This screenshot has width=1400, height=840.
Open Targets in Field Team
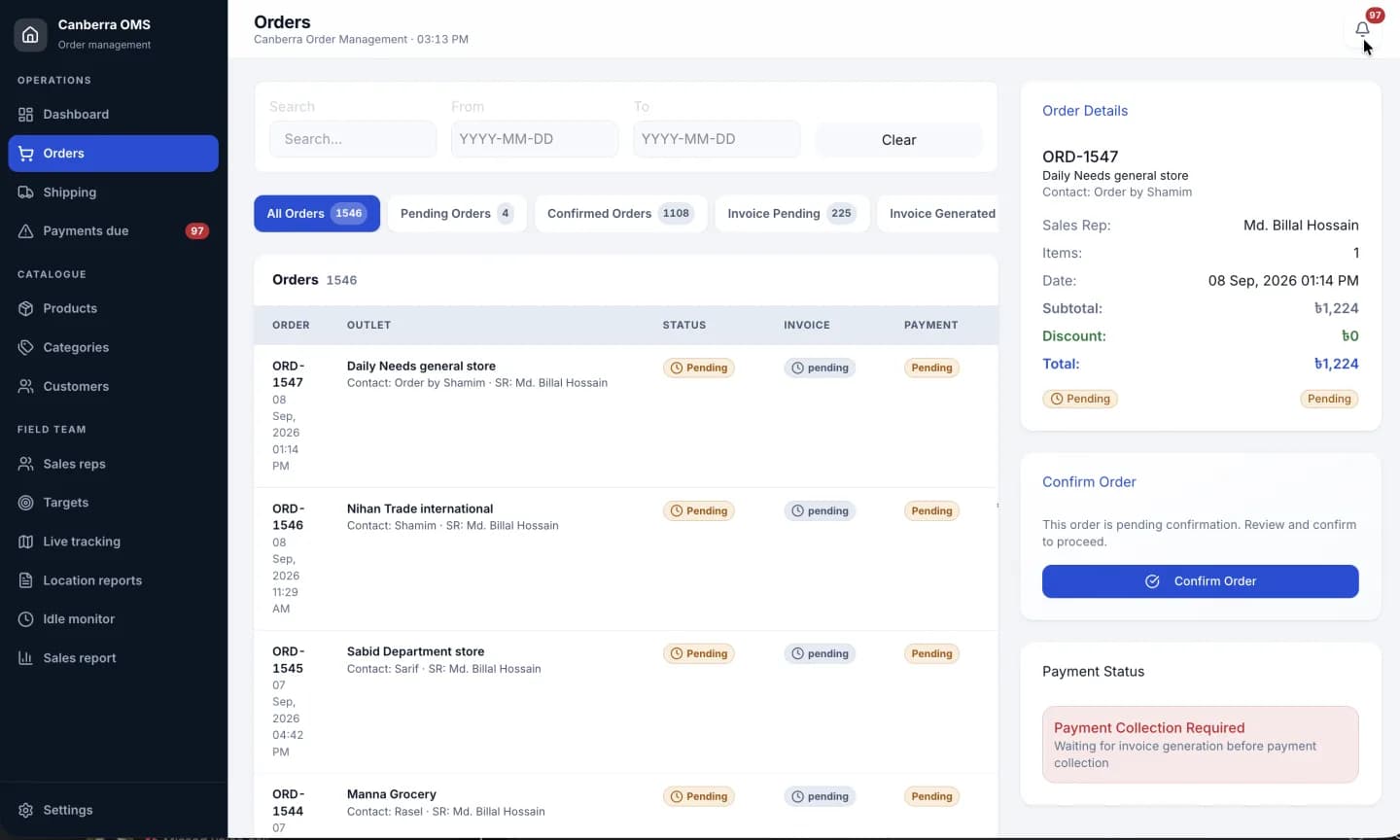pyautogui.click(x=114, y=503)
